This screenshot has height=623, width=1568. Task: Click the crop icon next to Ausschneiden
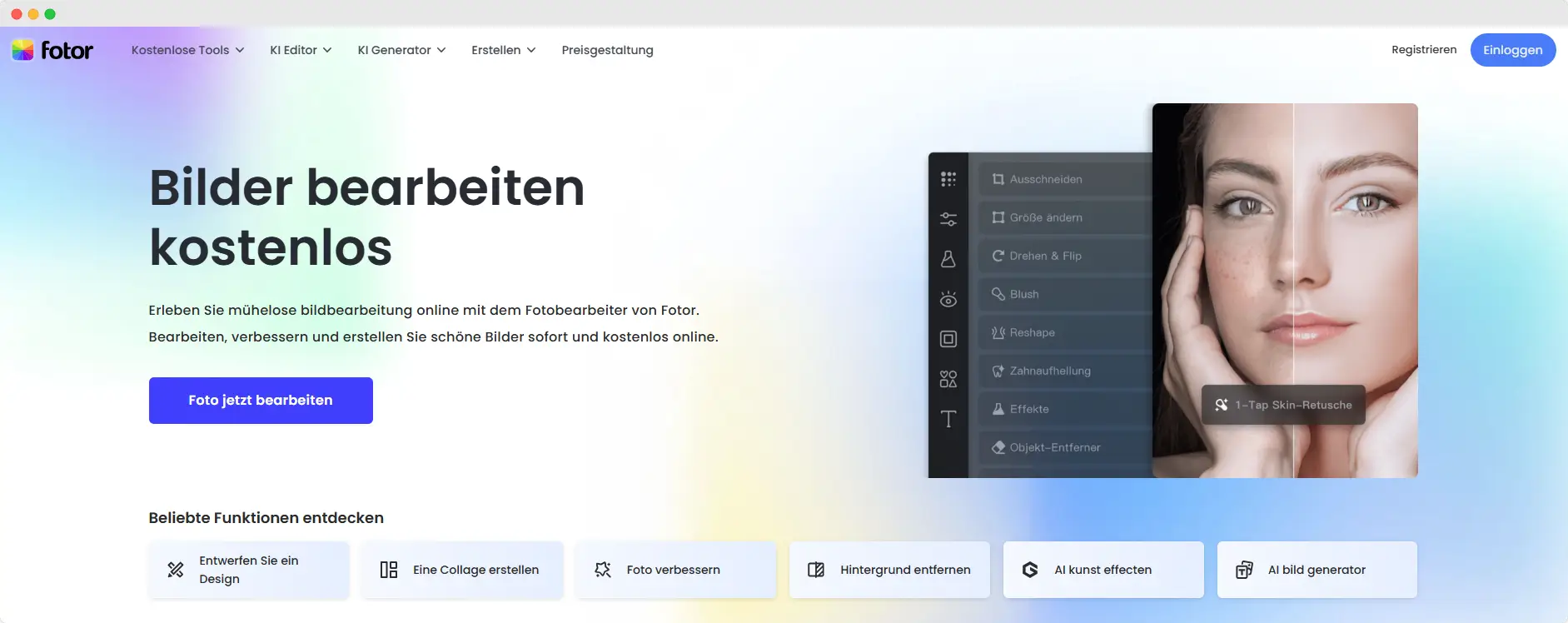pos(998,179)
